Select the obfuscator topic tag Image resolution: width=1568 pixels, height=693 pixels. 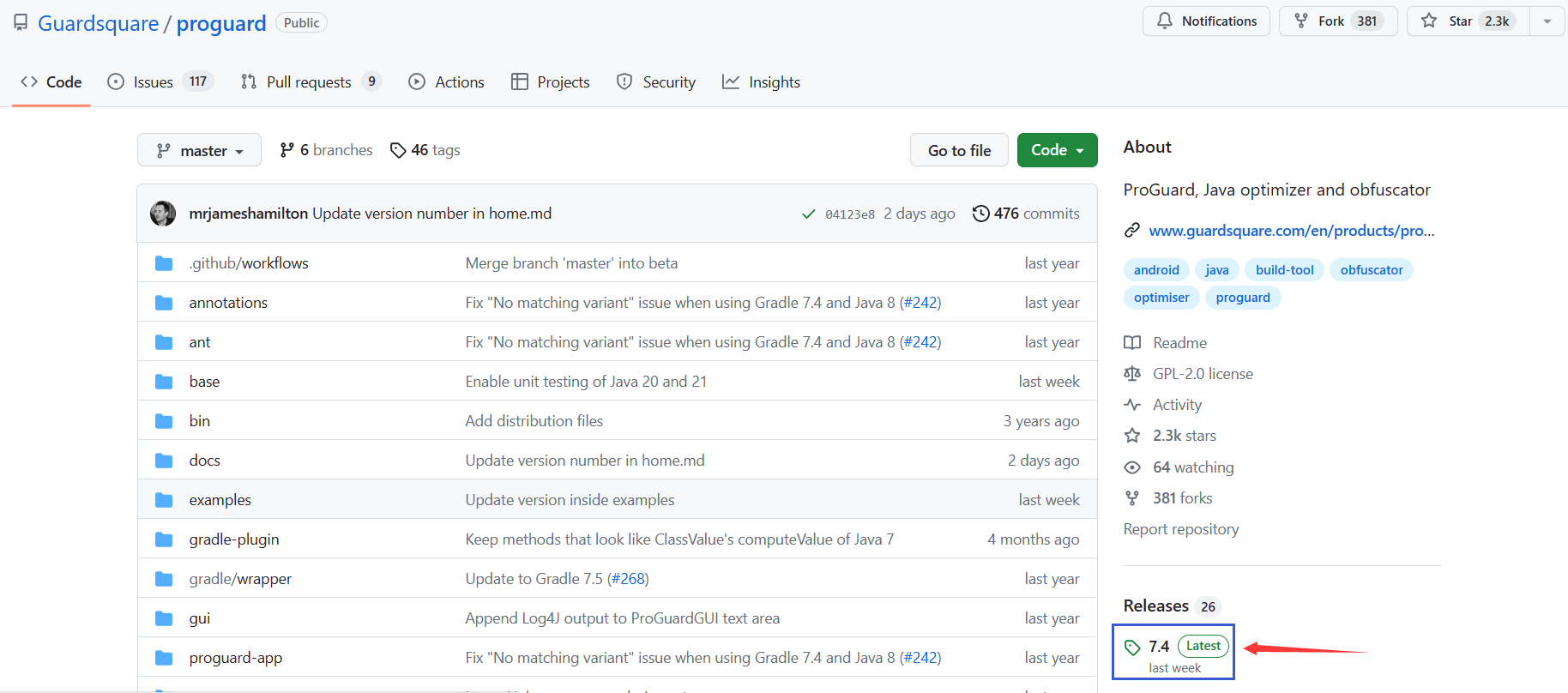point(1372,270)
